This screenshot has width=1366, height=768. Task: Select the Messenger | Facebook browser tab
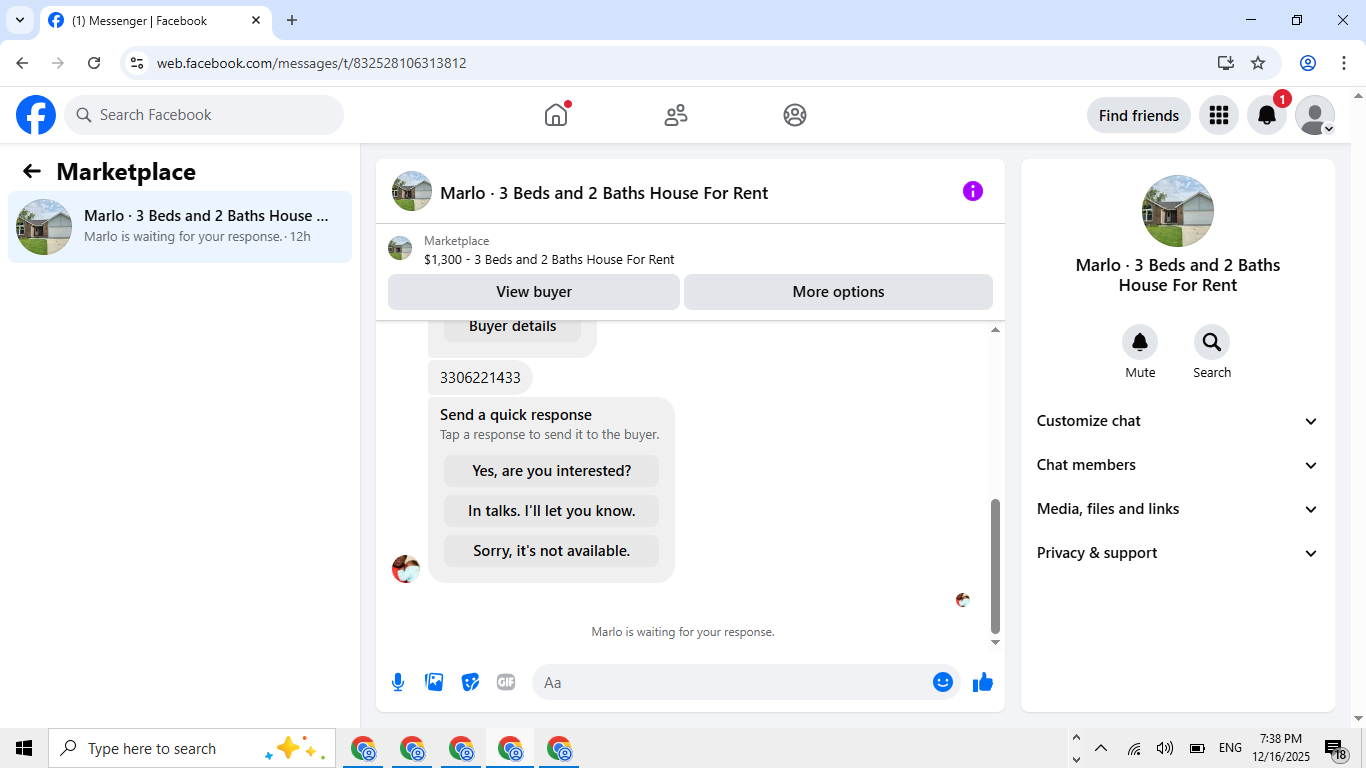click(155, 20)
